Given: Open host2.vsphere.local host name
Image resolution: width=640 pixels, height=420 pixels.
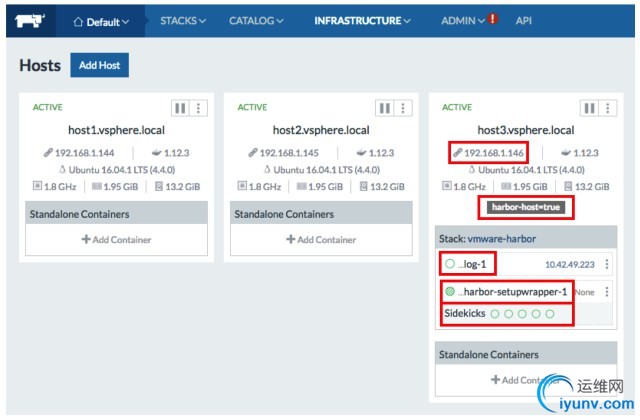Looking at the screenshot, I should [321, 130].
